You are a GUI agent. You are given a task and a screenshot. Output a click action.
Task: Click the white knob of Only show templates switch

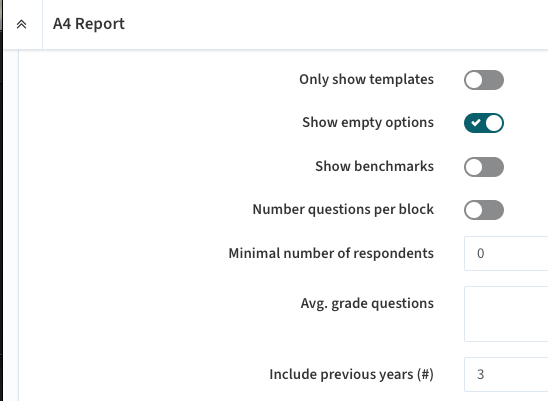(x=474, y=80)
